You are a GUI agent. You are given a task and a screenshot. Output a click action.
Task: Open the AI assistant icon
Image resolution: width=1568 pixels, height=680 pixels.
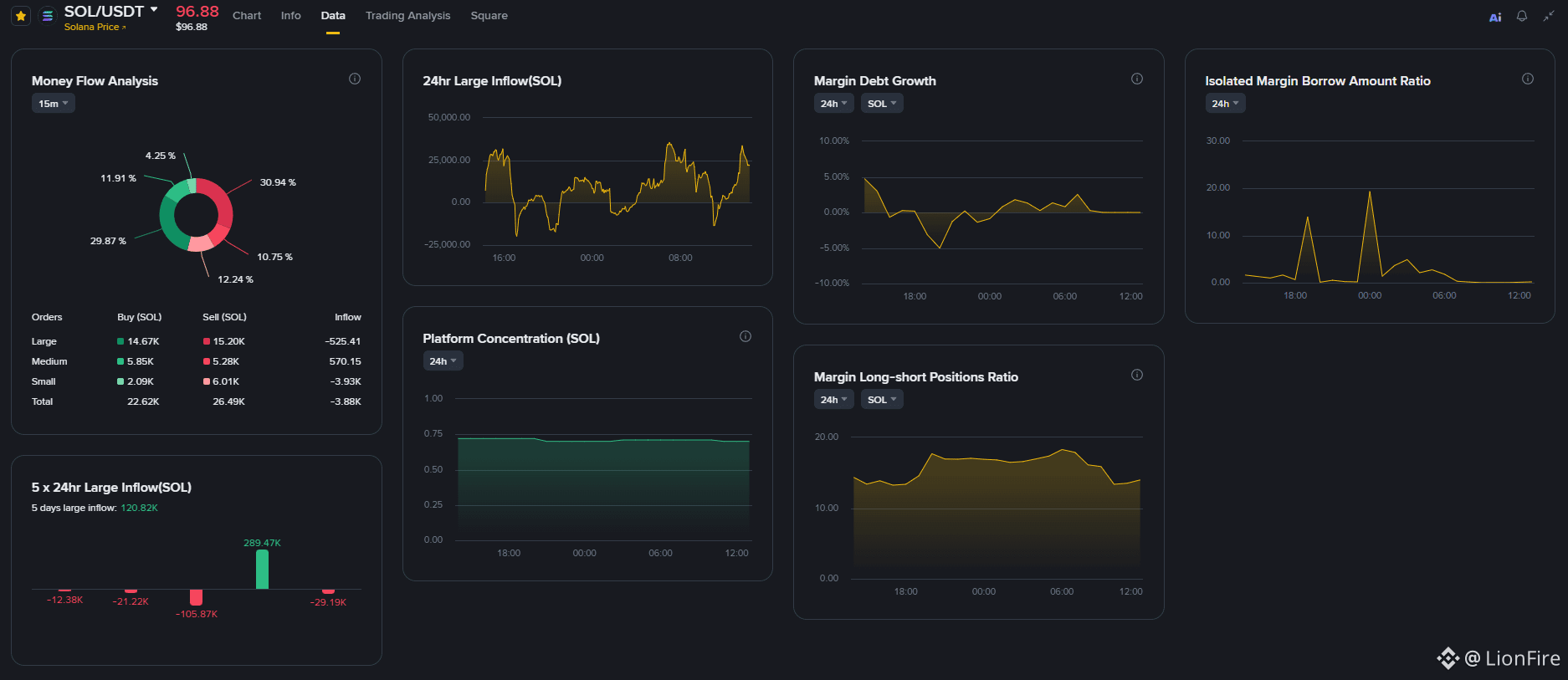click(x=1495, y=17)
